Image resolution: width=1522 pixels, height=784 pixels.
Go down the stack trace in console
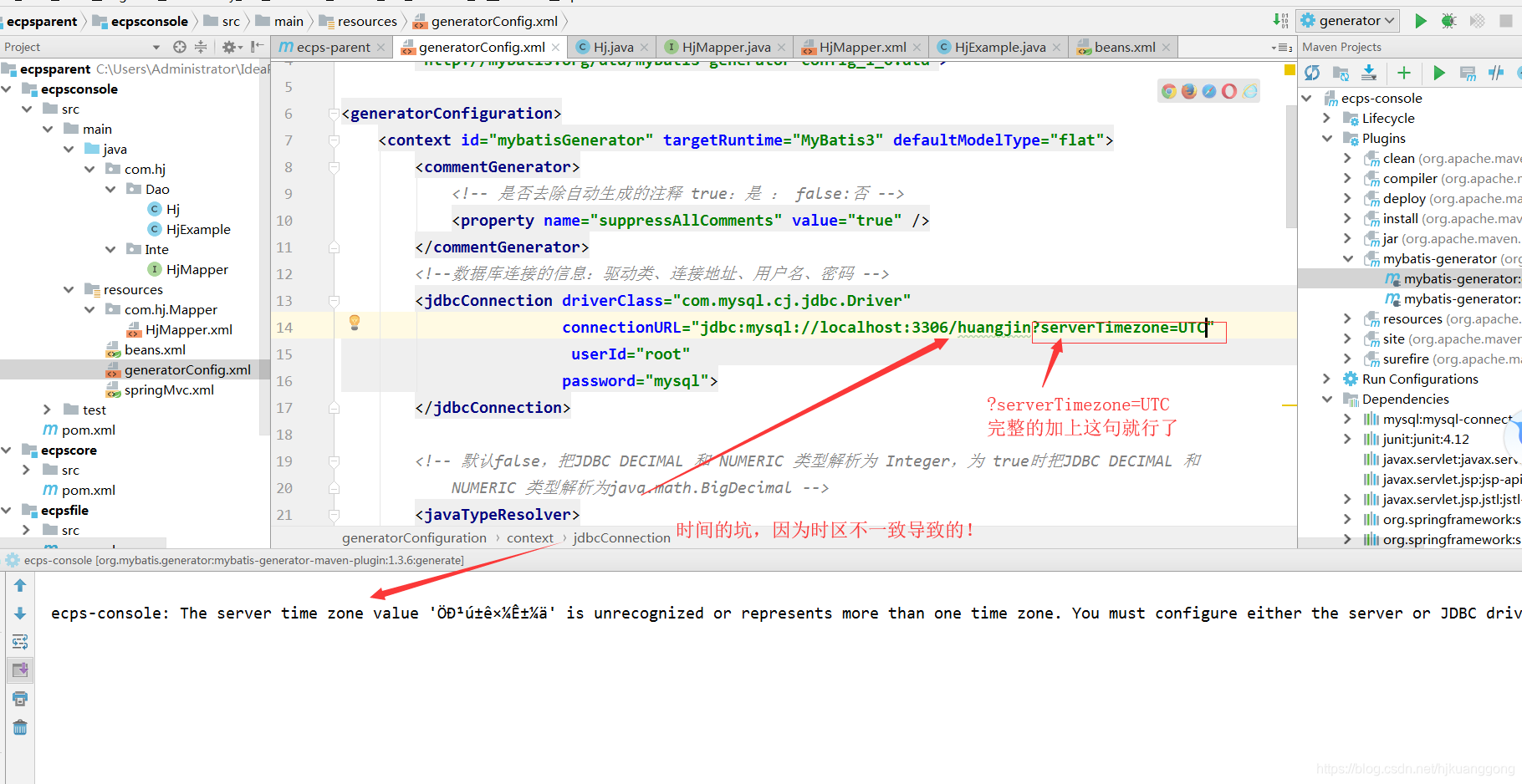click(x=20, y=613)
